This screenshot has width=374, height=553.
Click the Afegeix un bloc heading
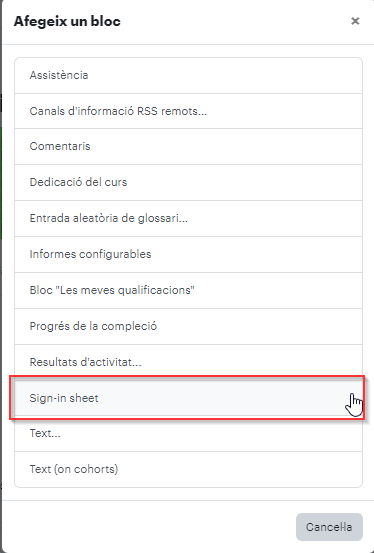[67, 22]
